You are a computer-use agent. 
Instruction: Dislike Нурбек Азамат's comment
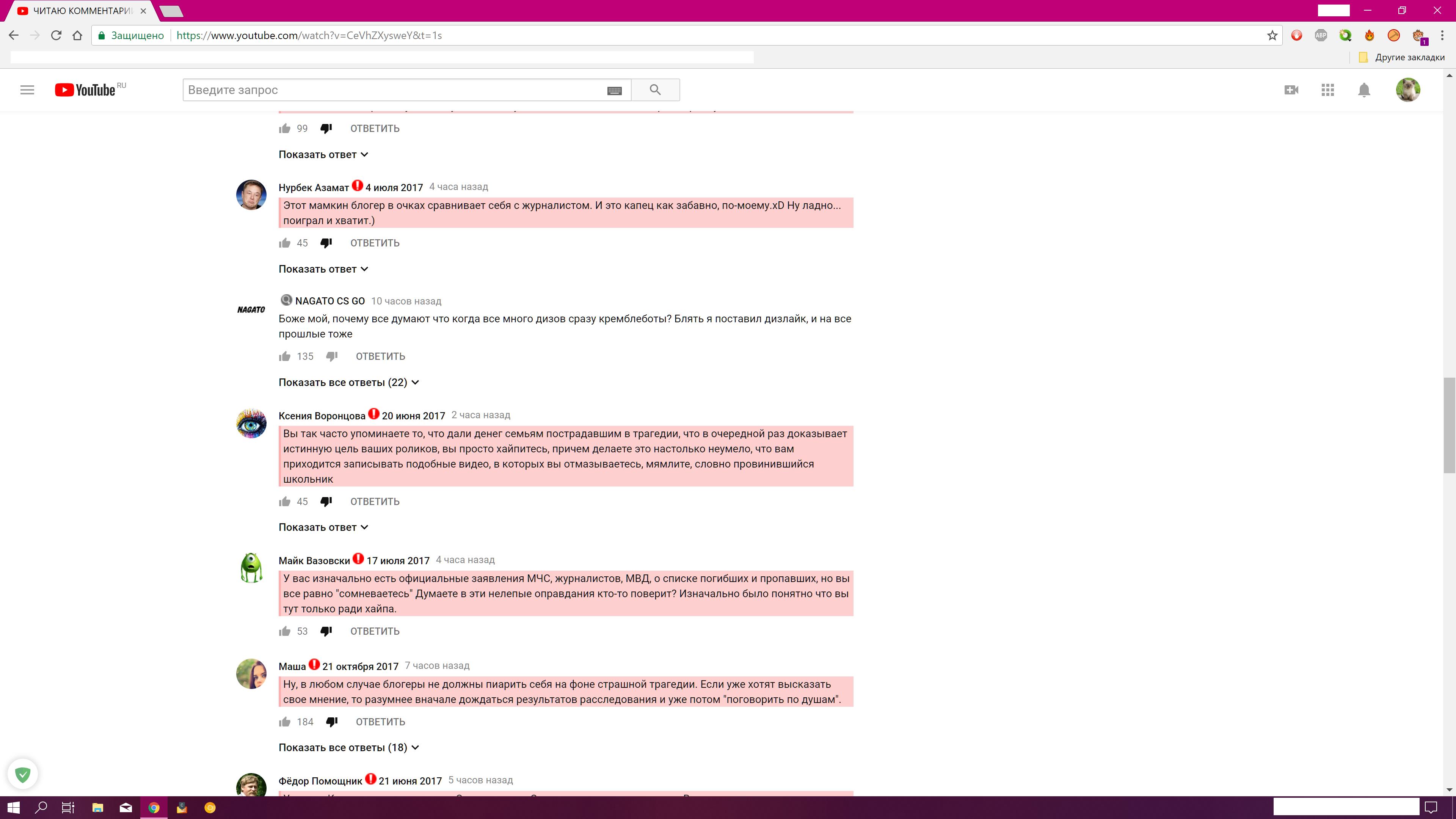(326, 243)
